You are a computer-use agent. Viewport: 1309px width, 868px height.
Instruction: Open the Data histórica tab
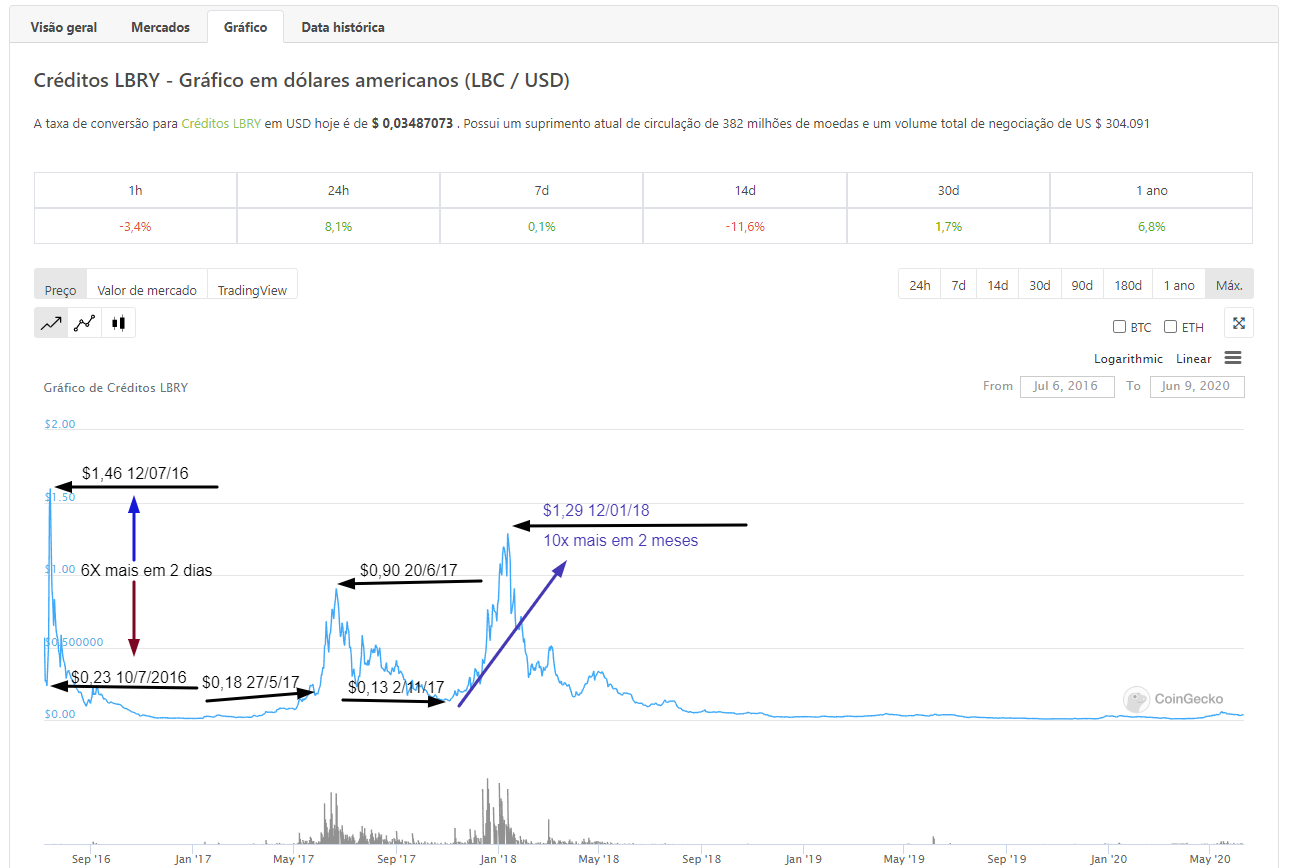(x=343, y=27)
